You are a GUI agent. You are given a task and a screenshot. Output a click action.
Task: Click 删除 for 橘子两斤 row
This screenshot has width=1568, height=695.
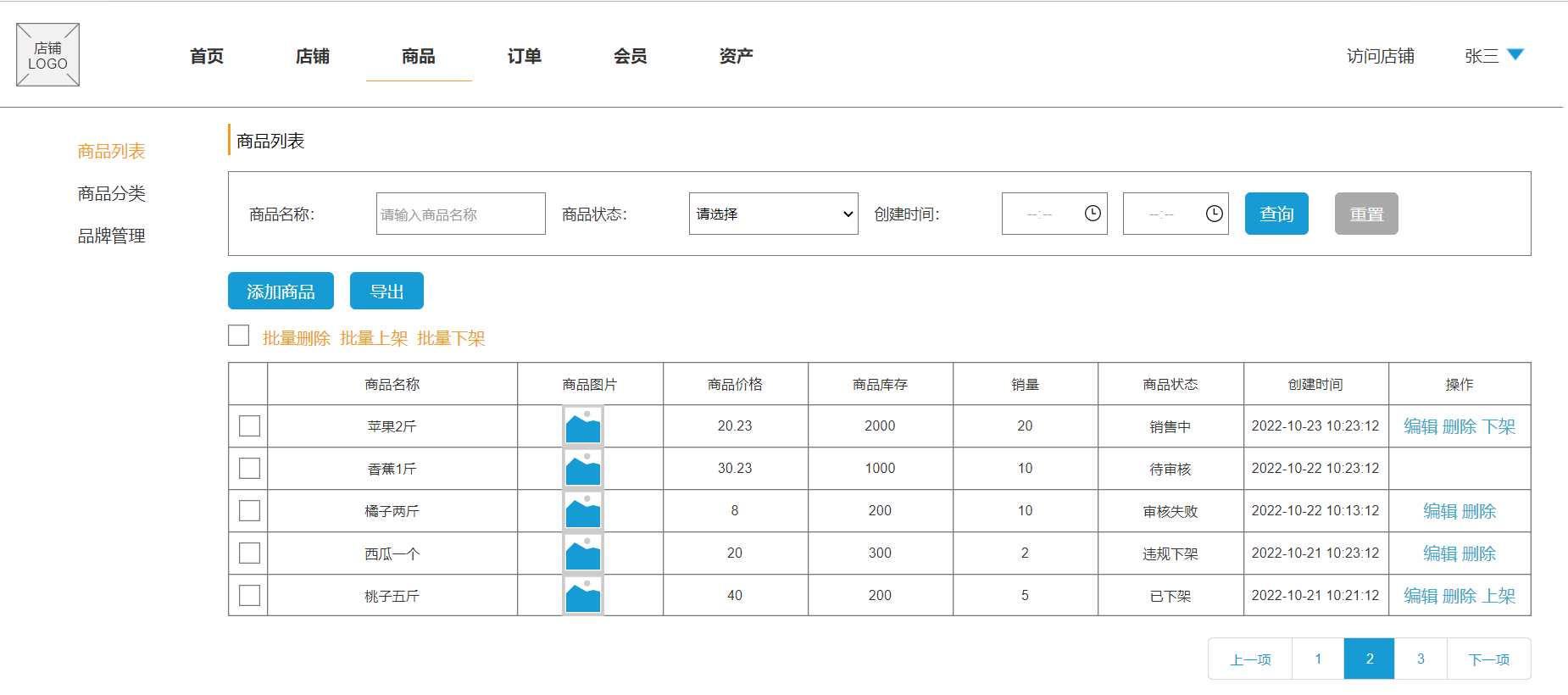coord(1479,511)
